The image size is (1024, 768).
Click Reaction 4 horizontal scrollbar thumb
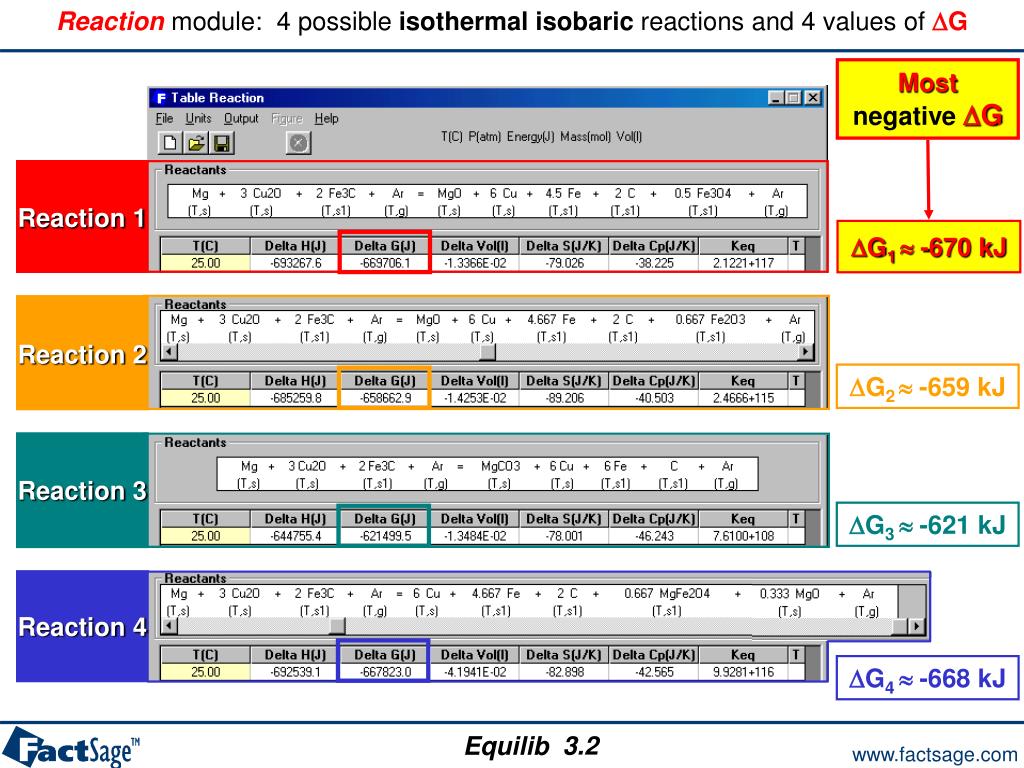337,626
